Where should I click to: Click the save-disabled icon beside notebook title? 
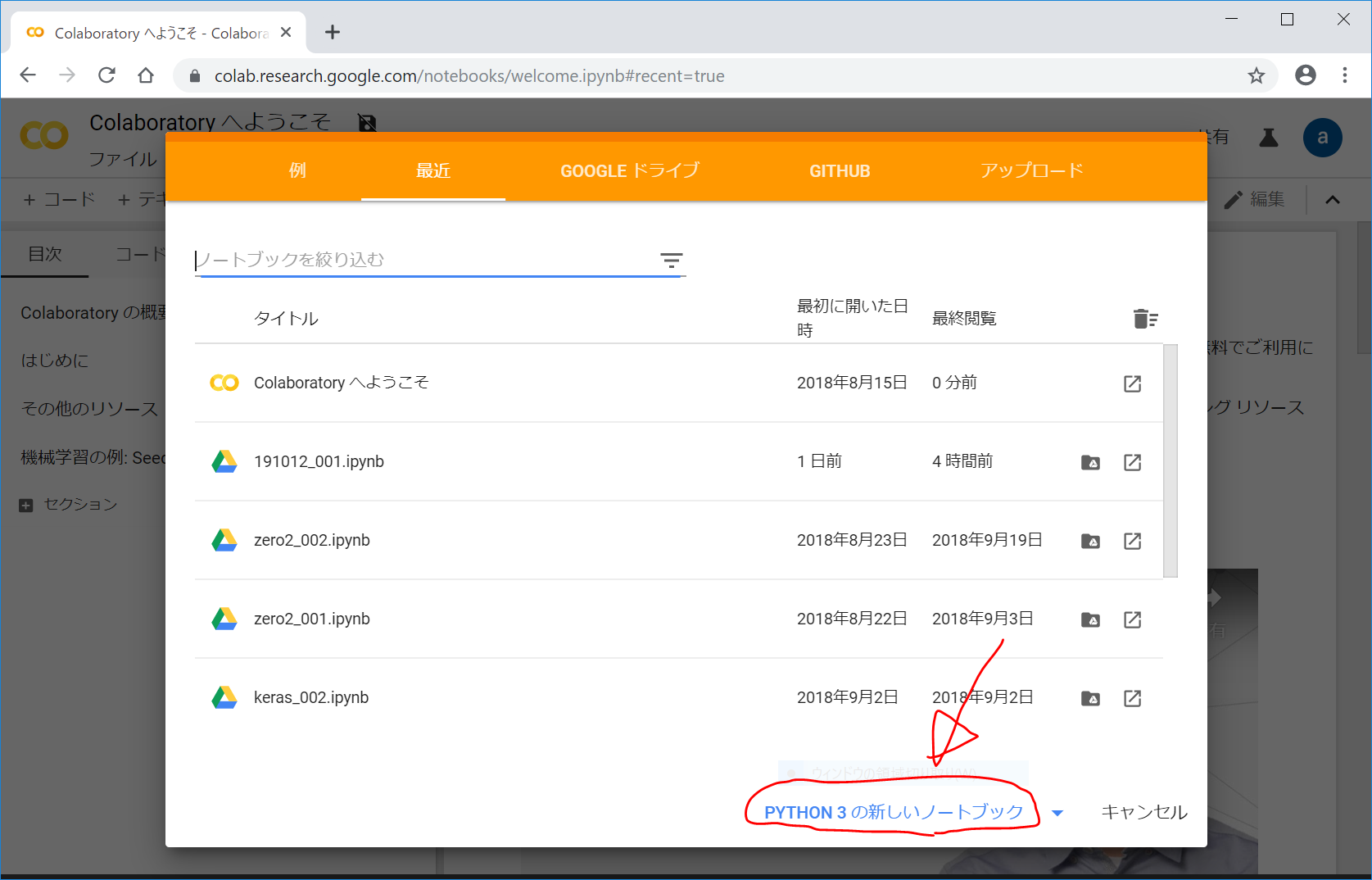coord(368,123)
